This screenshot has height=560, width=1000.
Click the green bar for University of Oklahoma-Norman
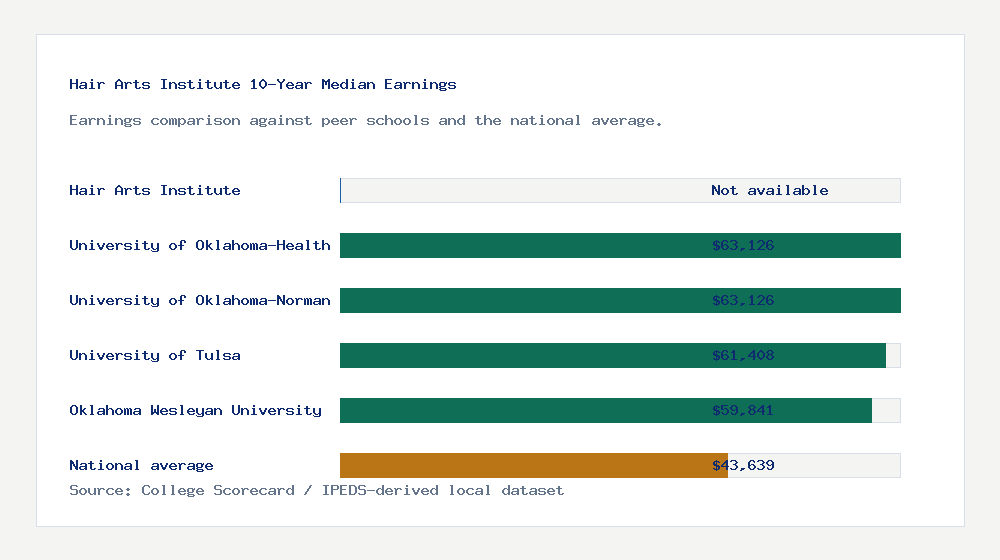point(621,300)
